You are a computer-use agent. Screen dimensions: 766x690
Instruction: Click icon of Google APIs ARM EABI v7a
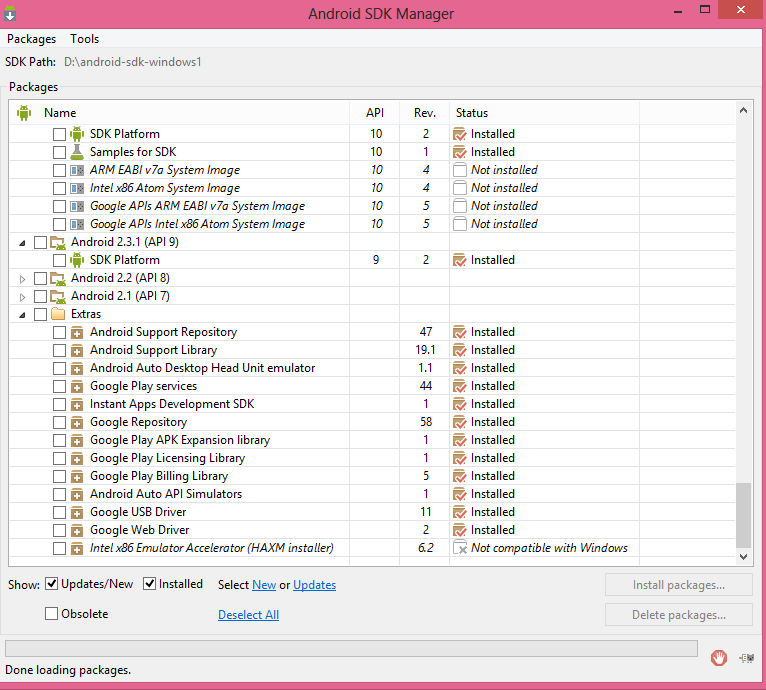pyautogui.click(x=77, y=206)
